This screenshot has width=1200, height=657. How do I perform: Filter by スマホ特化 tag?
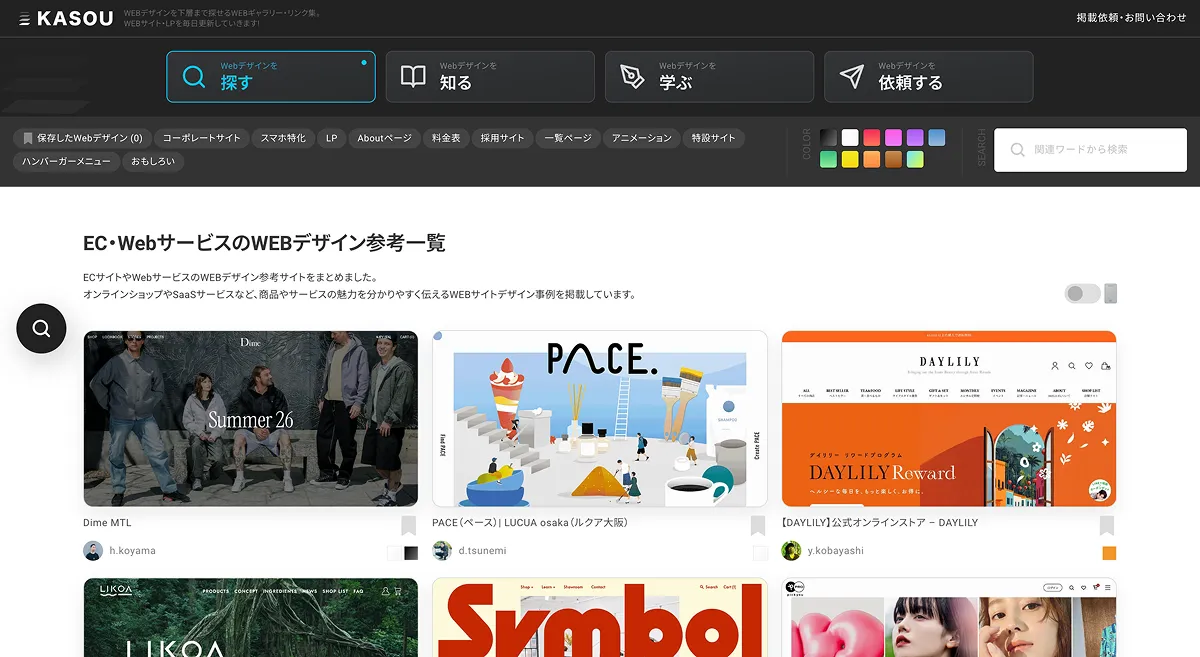pyautogui.click(x=283, y=138)
